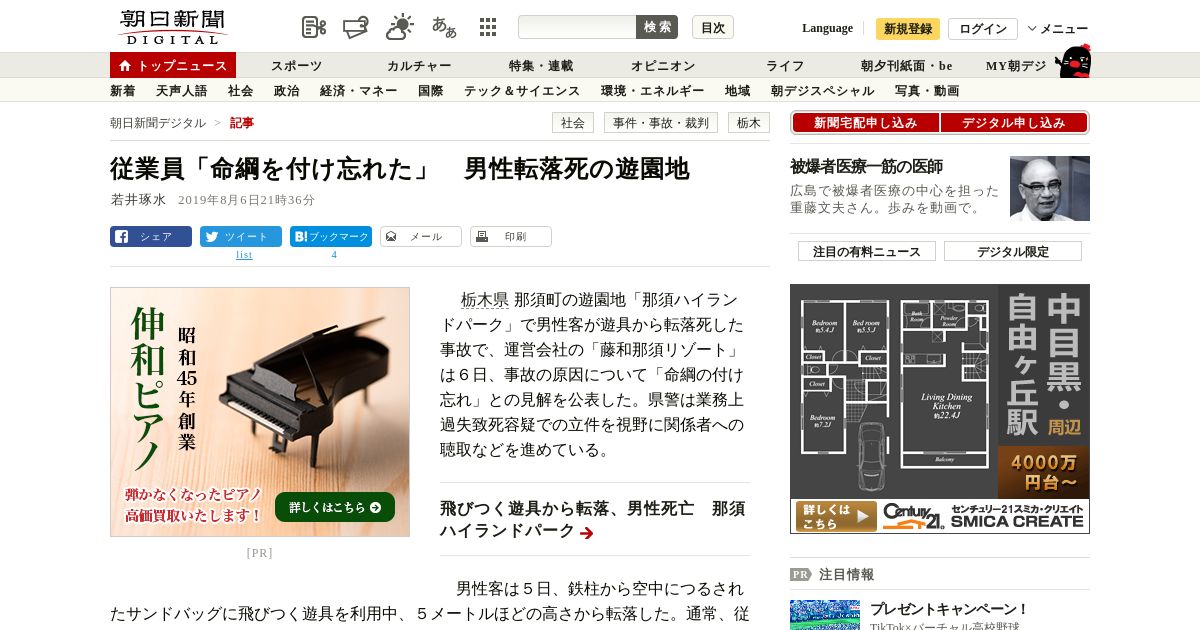Screen dimensions: 1200x630
Task: Send article via メール button
Action: point(421,237)
